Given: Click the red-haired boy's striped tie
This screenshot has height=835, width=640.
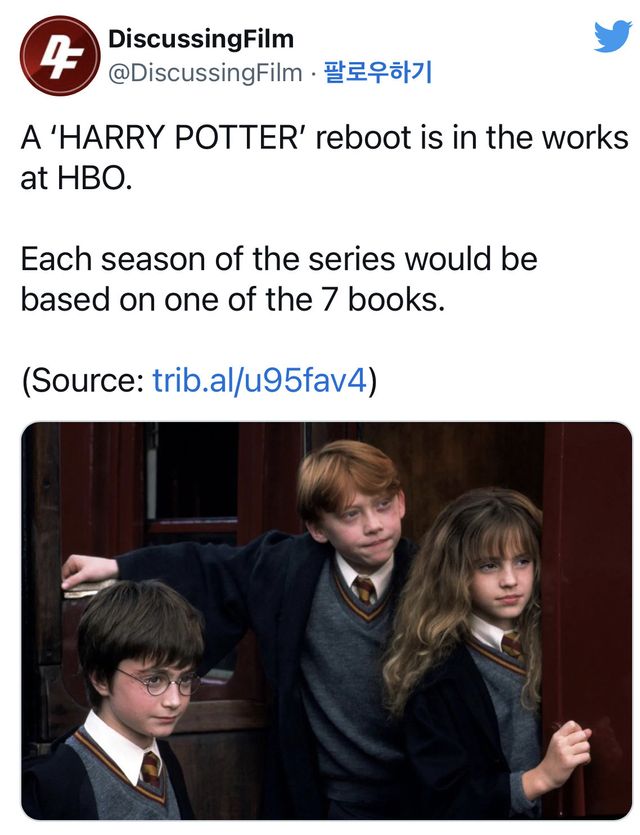Looking at the screenshot, I should [x=365, y=590].
